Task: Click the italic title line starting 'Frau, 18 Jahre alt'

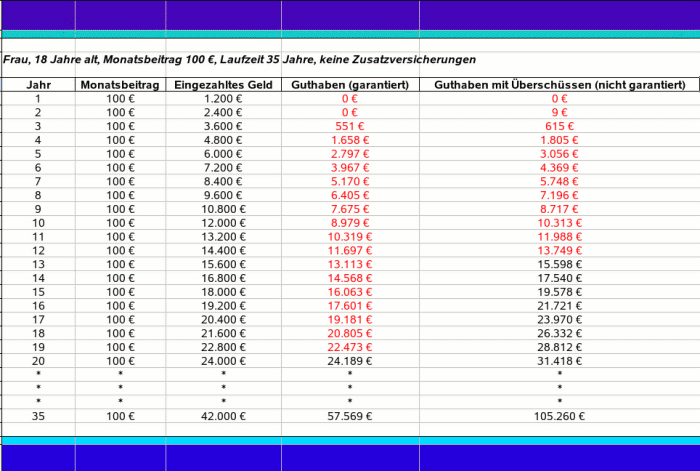Action: (239, 59)
